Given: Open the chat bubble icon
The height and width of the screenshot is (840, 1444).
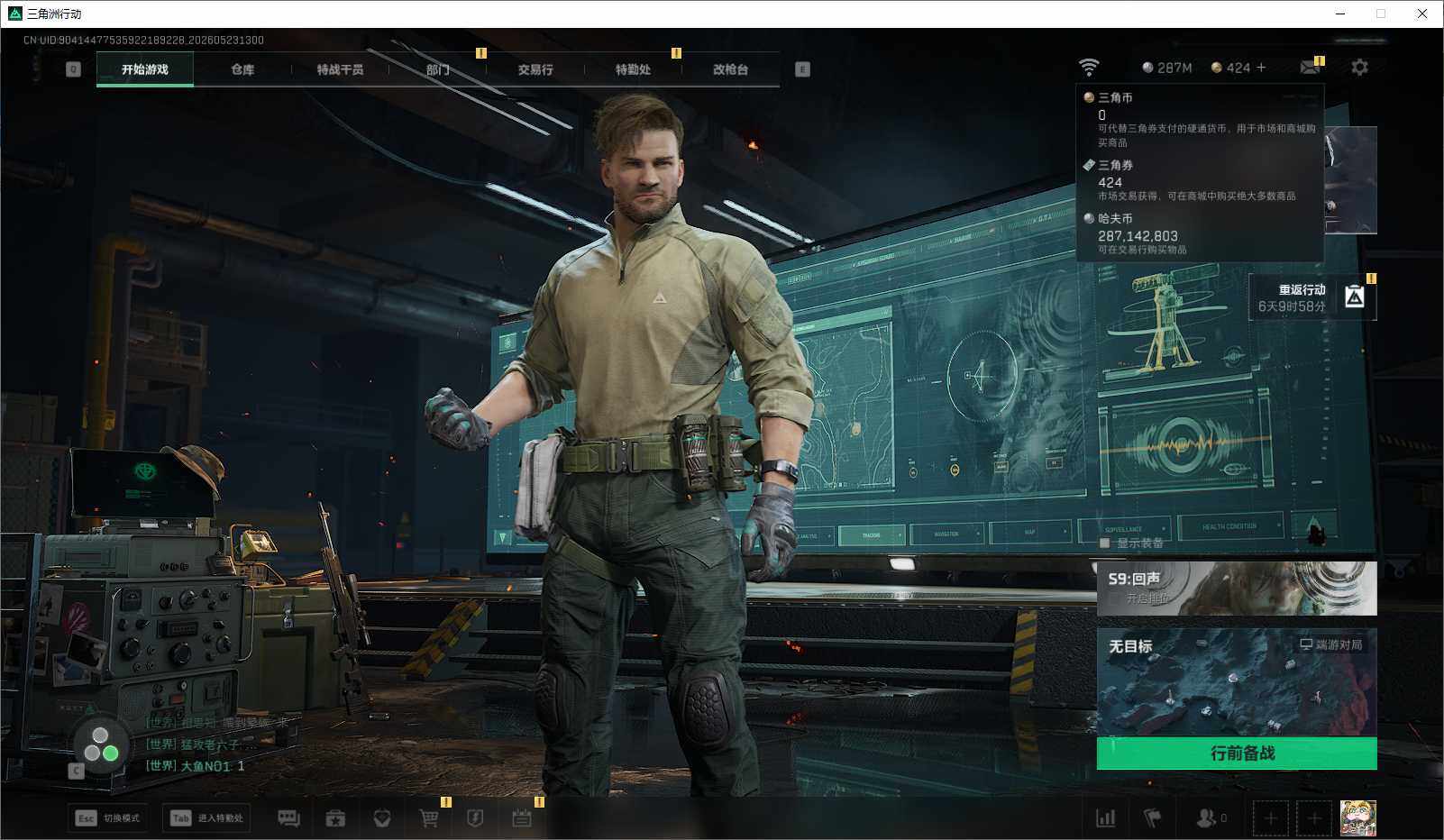Looking at the screenshot, I should (x=288, y=817).
